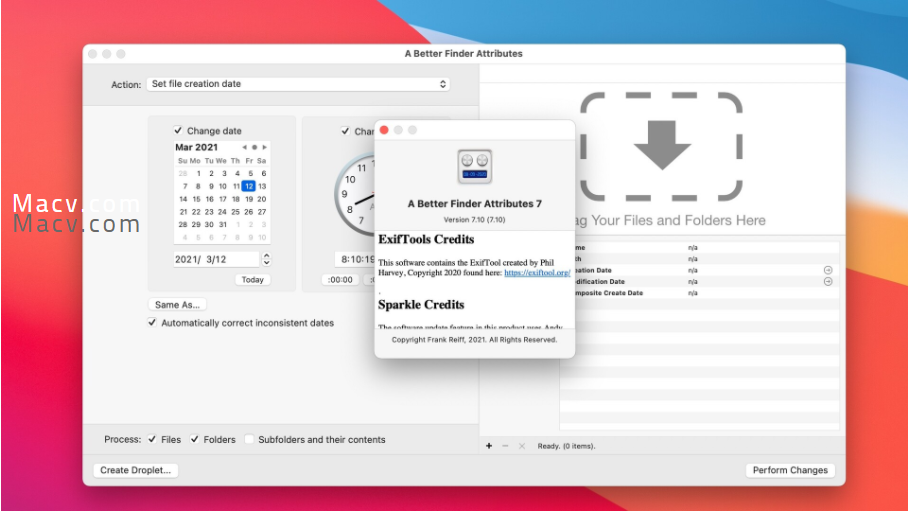Select March 1 in the calendar
Image resolution: width=908 pixels, height=512 pixels.
pyautogui.click(x=198, y=173)
